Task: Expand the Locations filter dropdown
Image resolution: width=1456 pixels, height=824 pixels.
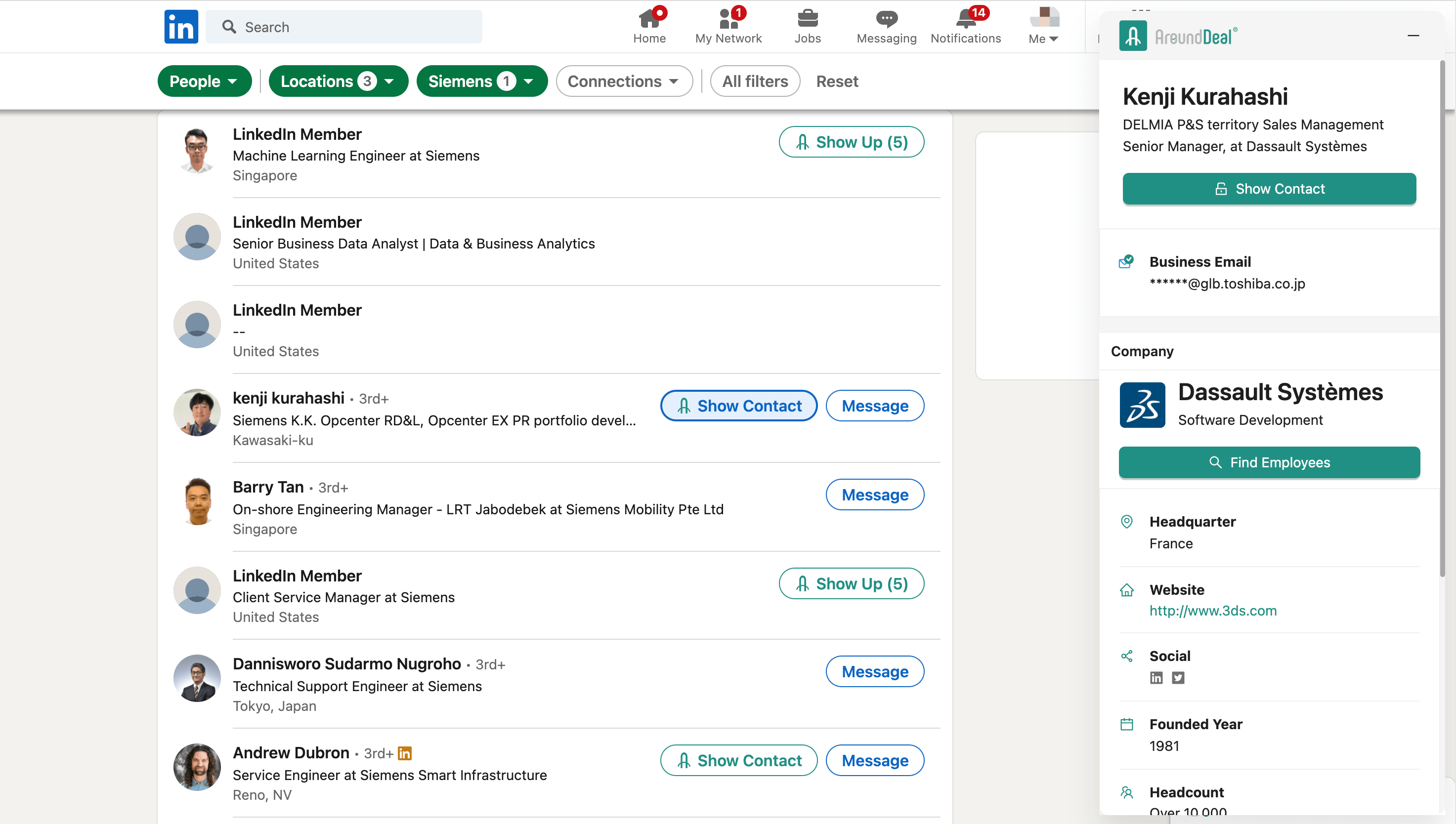Action: [338, 81]
